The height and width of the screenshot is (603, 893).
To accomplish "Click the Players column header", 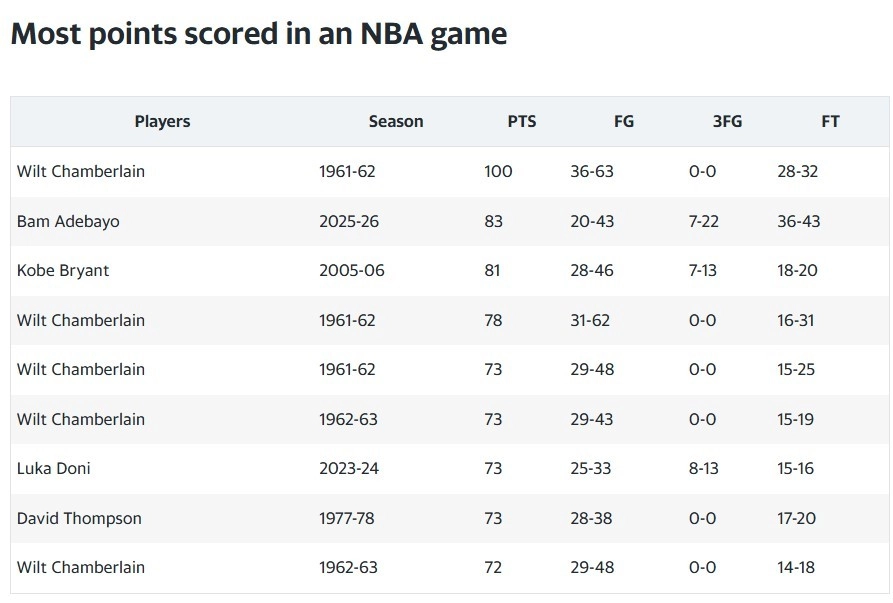I will 162,121.
